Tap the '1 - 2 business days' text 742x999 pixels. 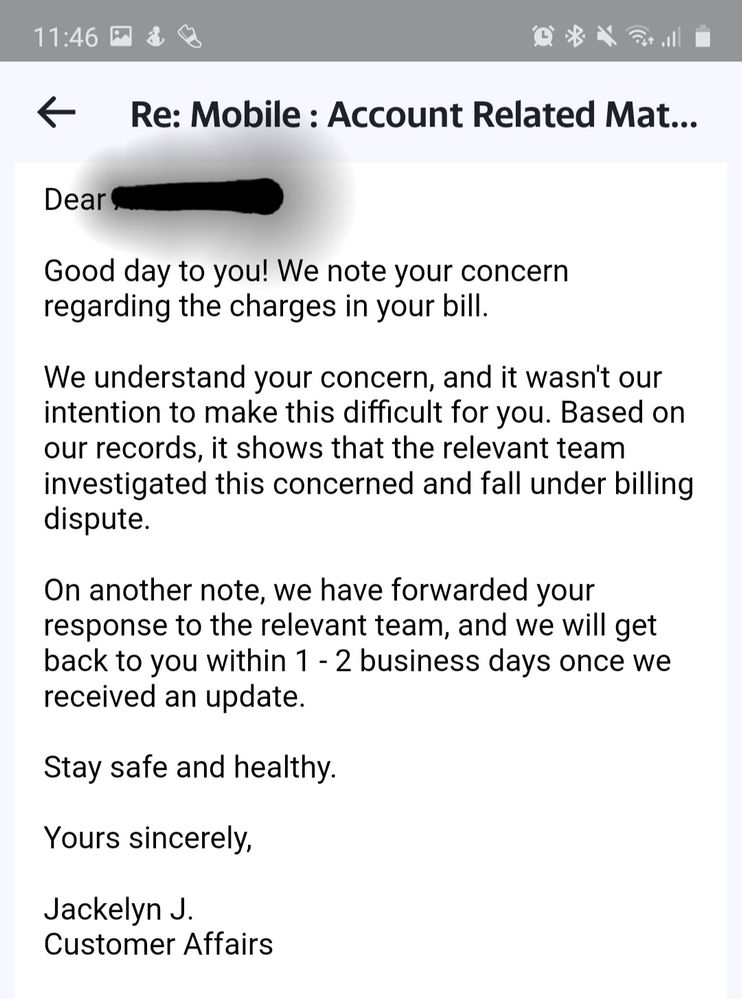tap(425, 661)
